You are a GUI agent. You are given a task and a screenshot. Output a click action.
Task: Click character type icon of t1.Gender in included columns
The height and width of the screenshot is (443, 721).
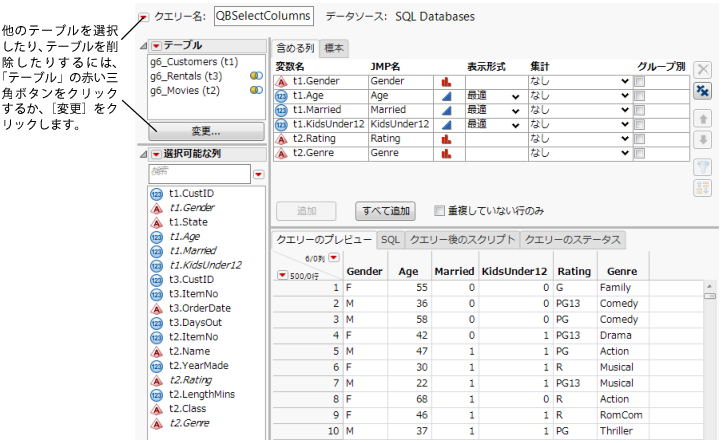(x=281, y=82)
